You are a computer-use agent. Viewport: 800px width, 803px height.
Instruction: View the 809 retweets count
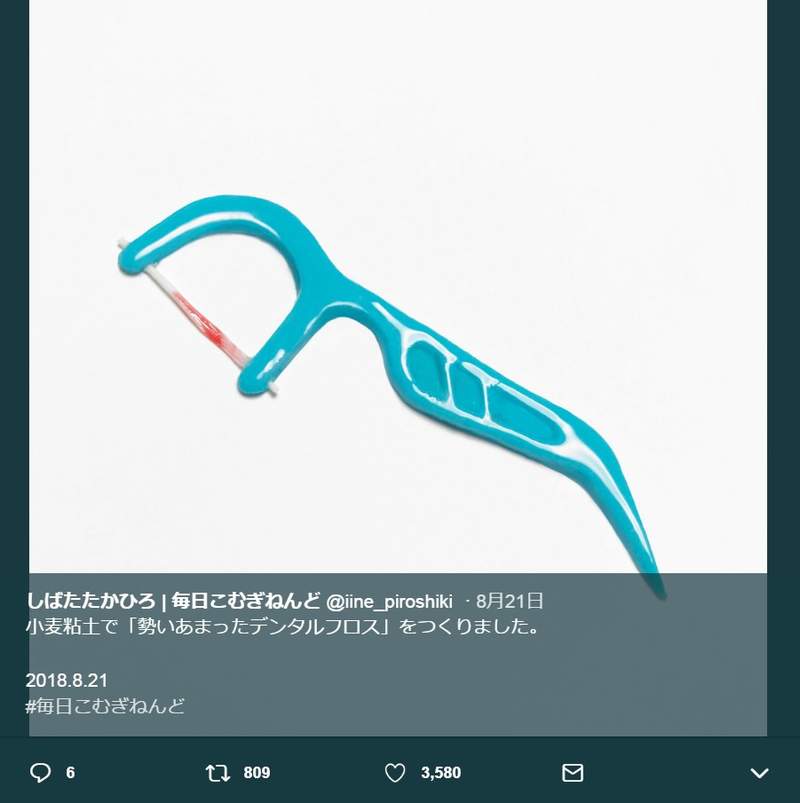257,773
